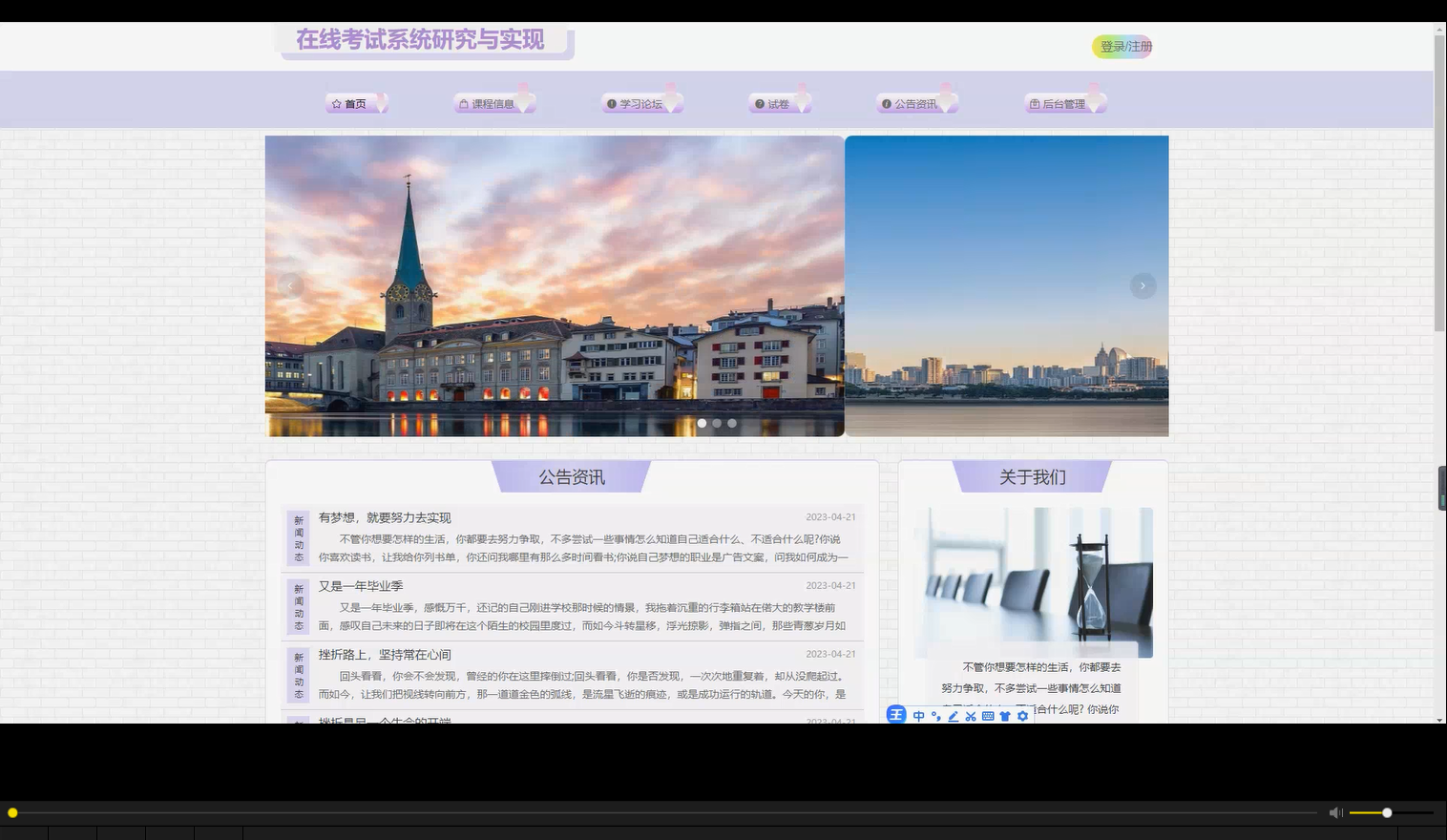Open the IME logo menu button
Image resolution: width=1447 pixels, height=840 pixels.
tap(895, 715)
